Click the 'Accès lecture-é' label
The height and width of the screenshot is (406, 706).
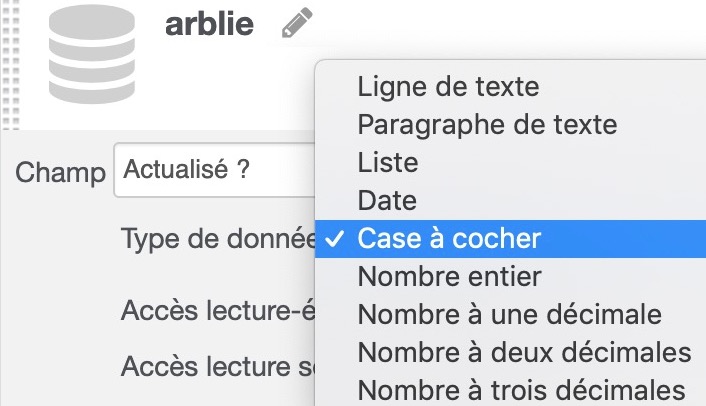point(218,311)
